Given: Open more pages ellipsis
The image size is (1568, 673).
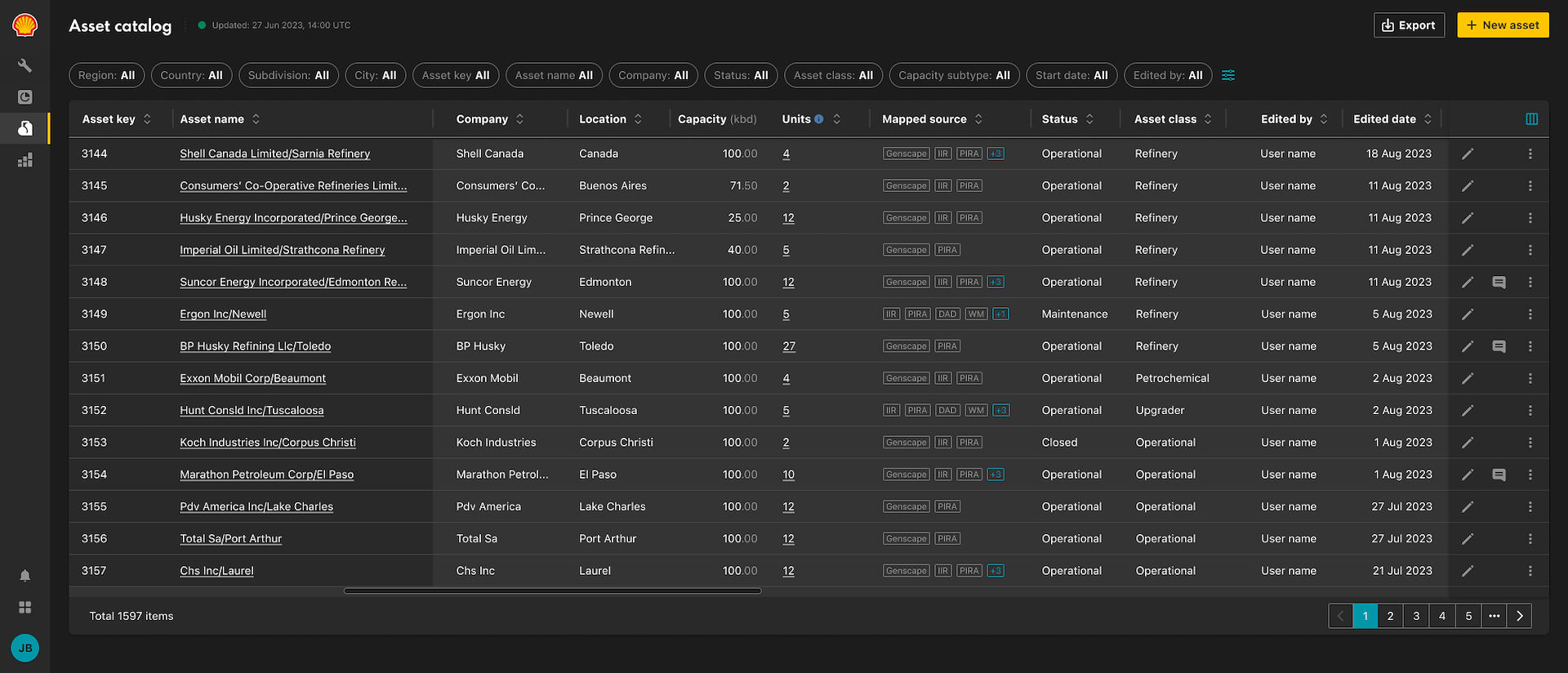Looking at the screenshot, I should pos(1494,616).
